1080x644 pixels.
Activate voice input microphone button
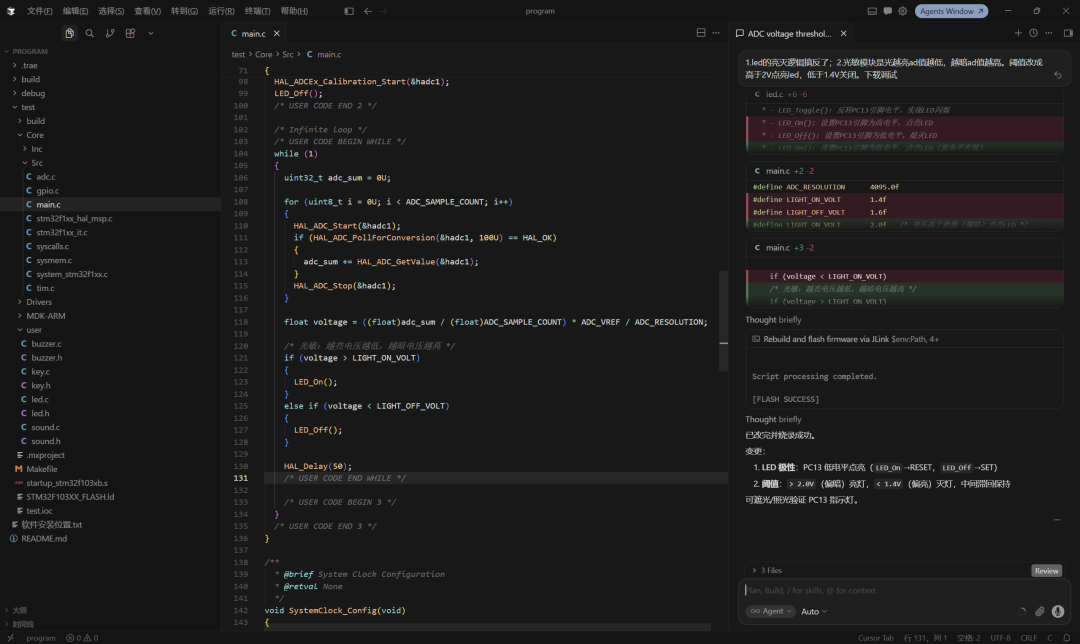[1058, 612]
